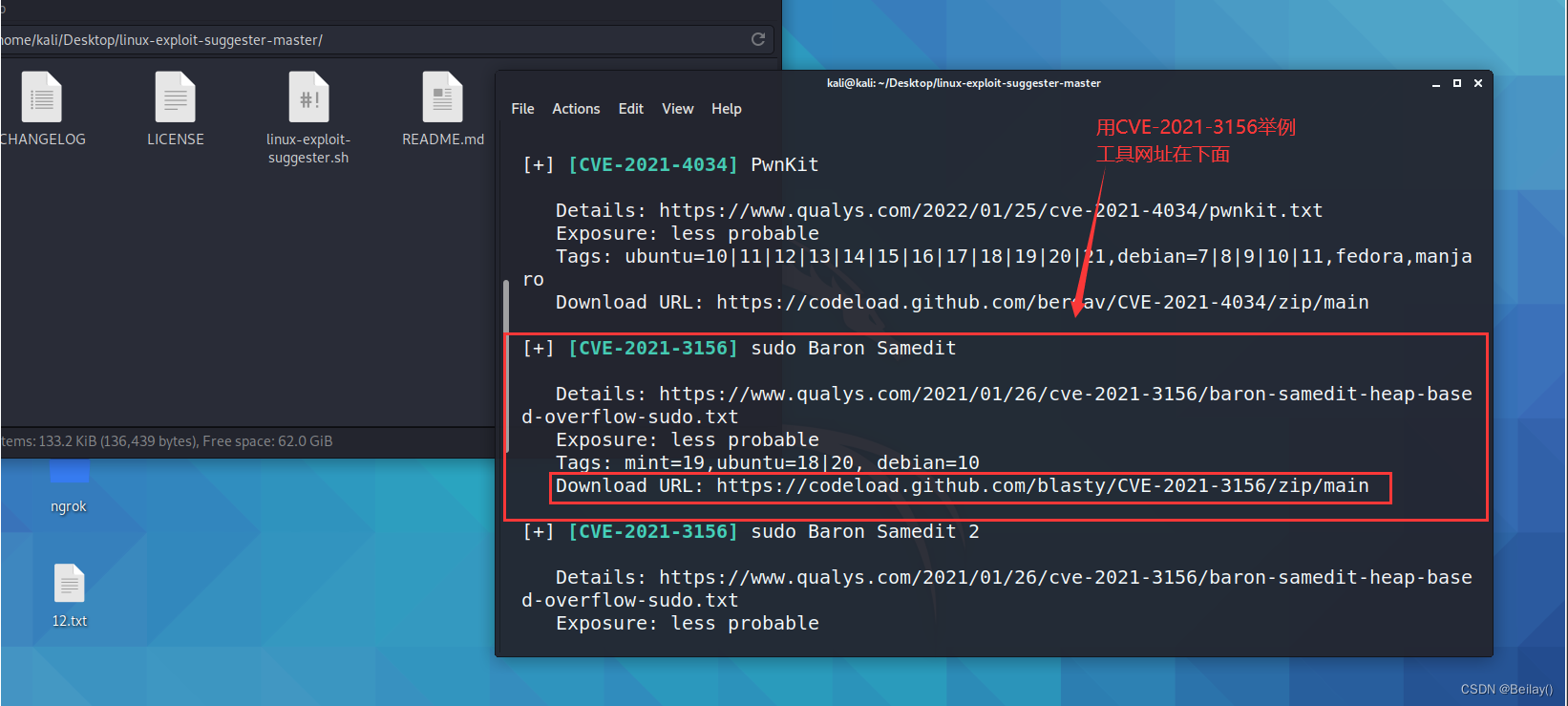
Task: Select the ngrok desktop icon
Action: pyautogui.click(x=69, y=472)
